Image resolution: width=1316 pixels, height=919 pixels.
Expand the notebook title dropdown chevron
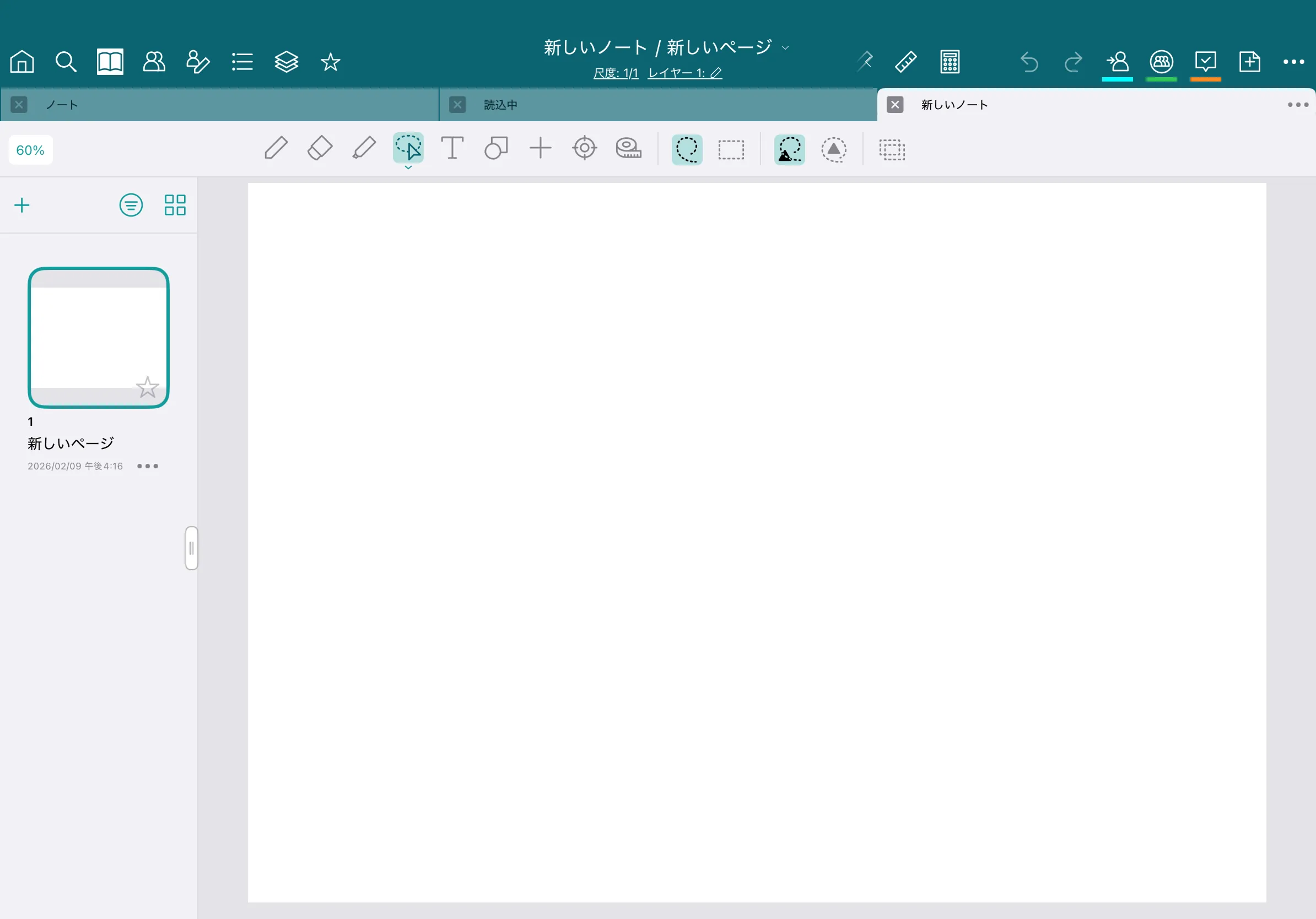pyautogui.click(x=786, y=48)
